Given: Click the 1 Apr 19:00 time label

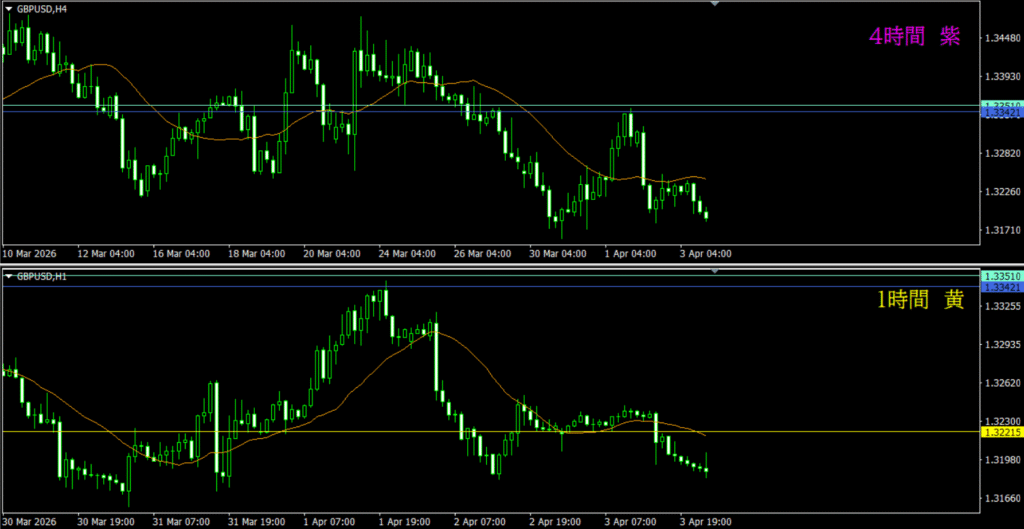Looking at the screenshot, I should (405, 522).
